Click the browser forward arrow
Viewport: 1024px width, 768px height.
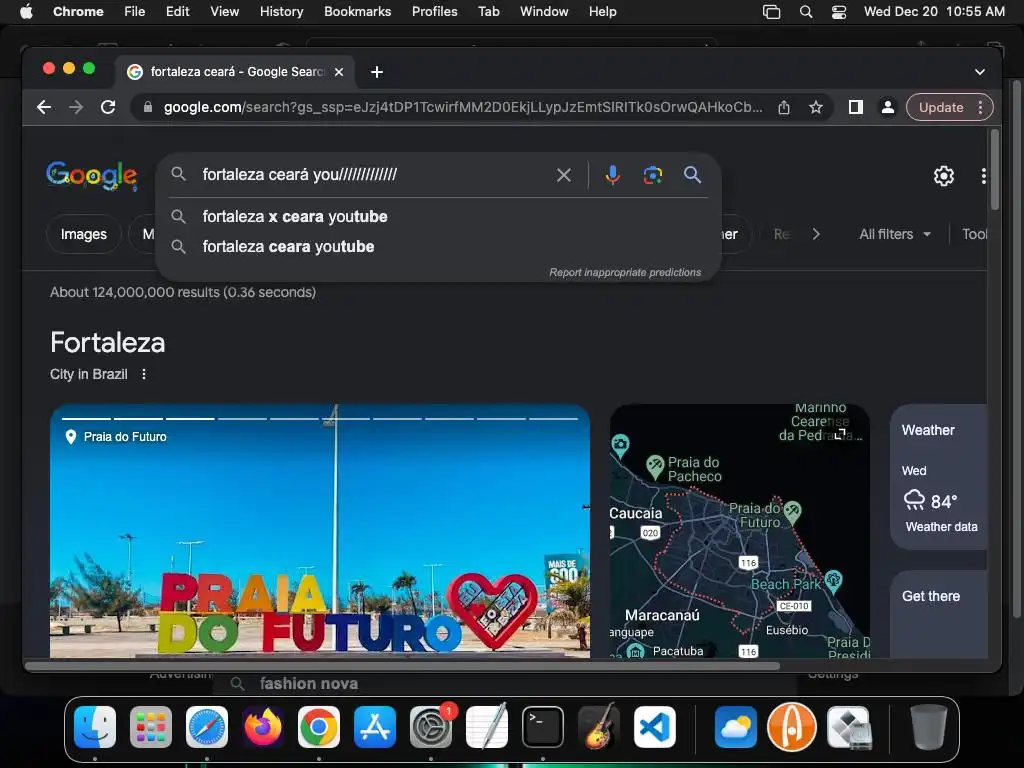point(76,107)
